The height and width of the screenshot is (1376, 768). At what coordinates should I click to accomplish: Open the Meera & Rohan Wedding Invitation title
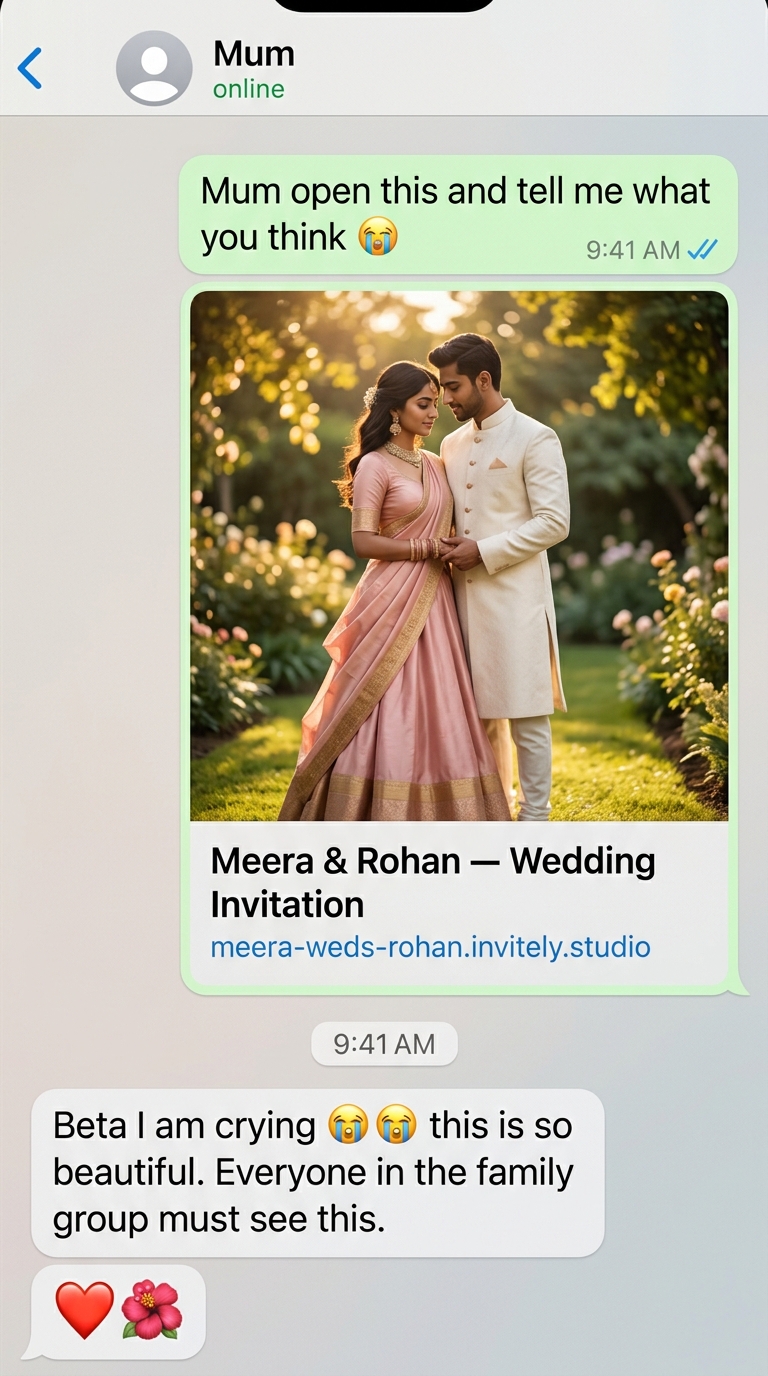point(433,882)
